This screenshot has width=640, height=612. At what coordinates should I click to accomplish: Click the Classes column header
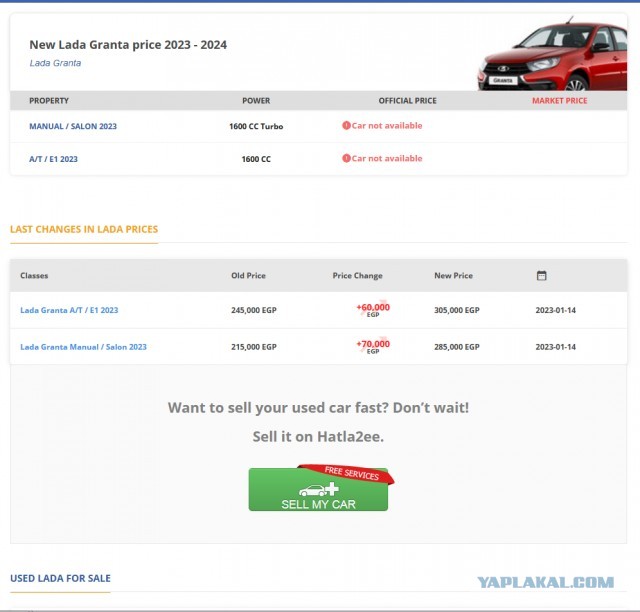(x=34, y=276)
